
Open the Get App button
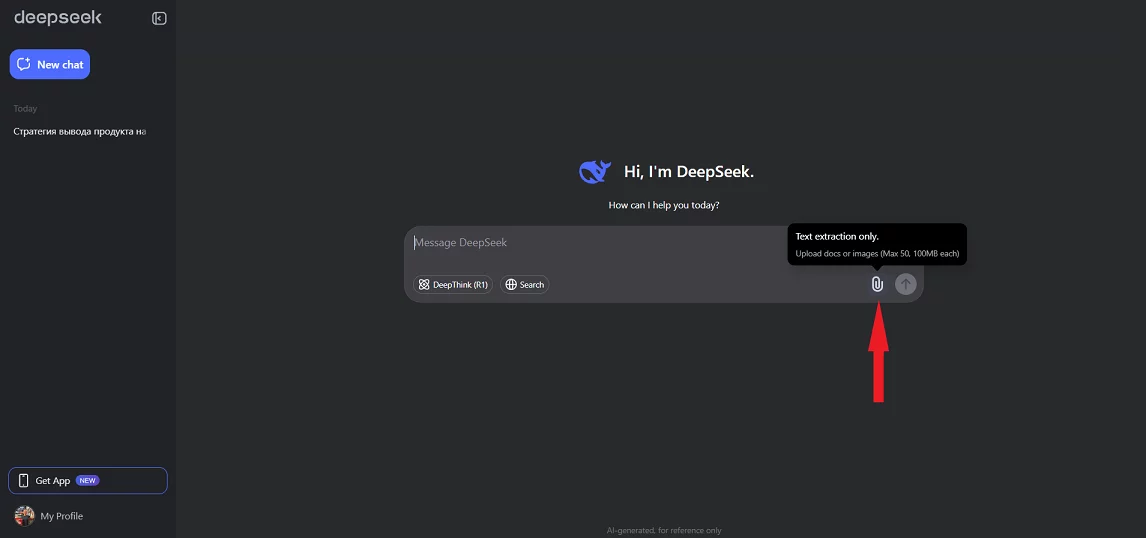(88, 480)
